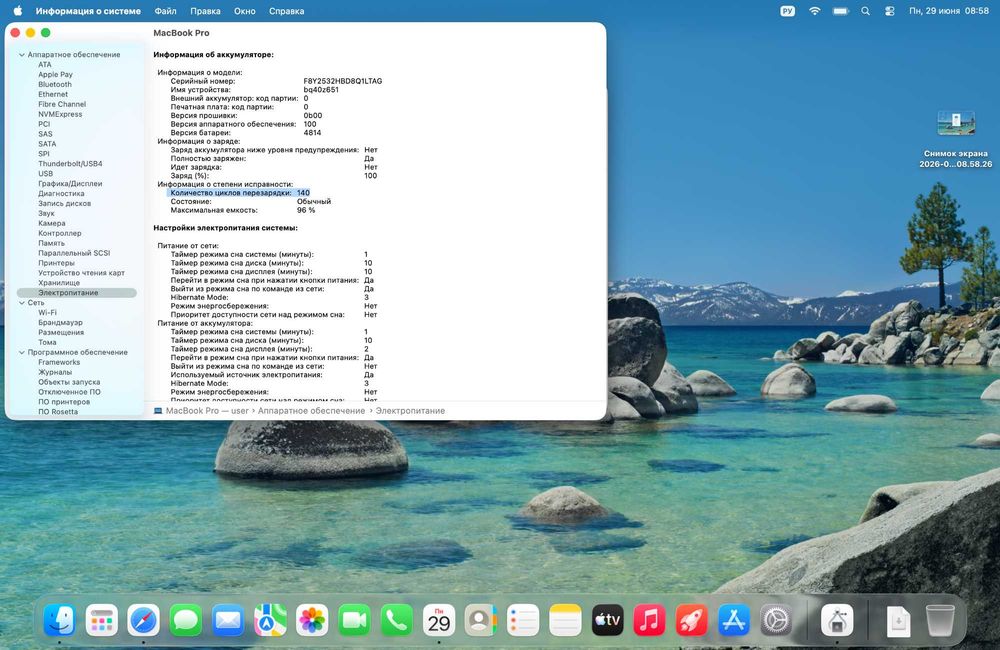Open System Settings gear in dock
Viewport: 1000px width, 650px height.
coord(776,620)
